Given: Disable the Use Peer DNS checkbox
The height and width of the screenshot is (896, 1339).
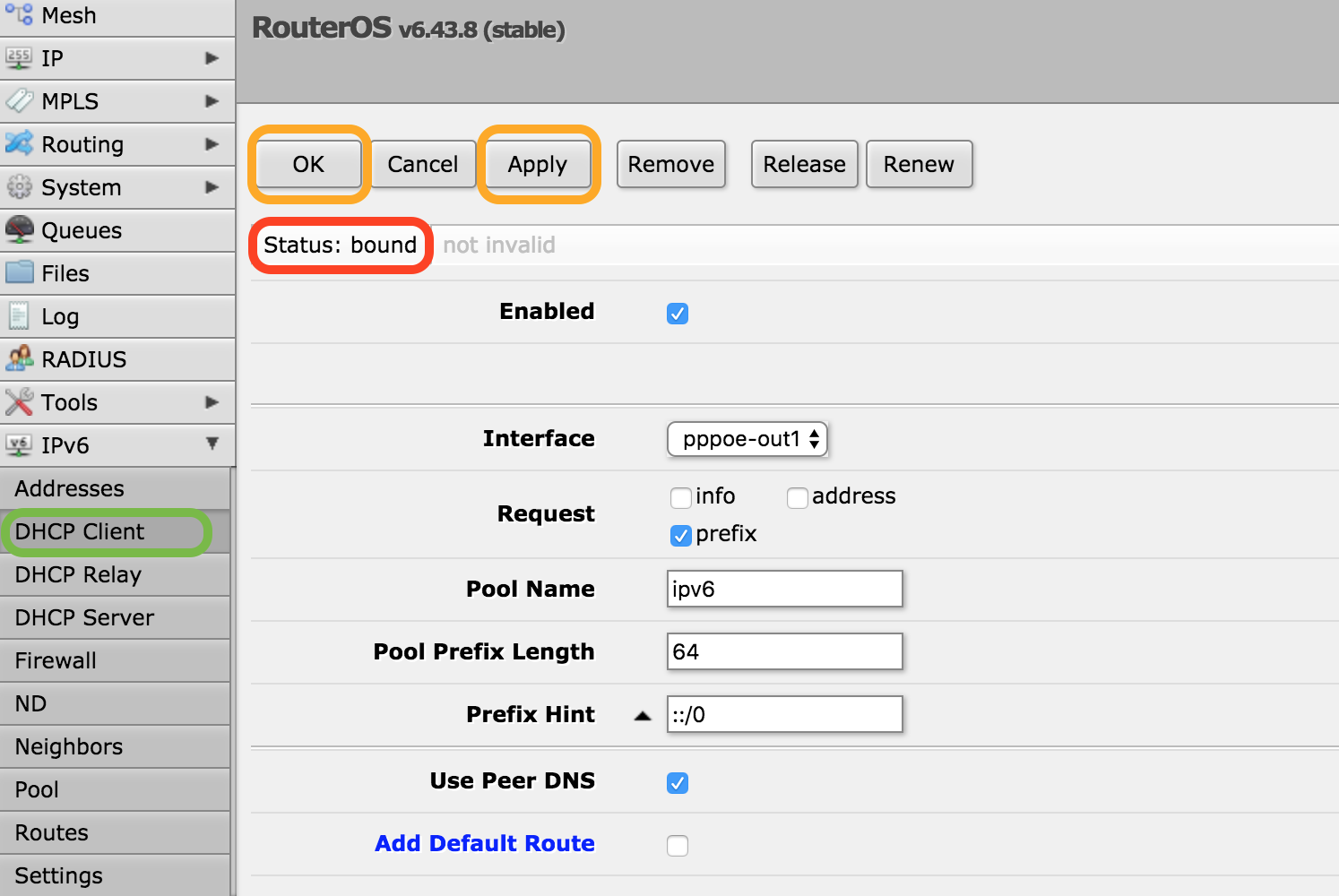Looking at the screenshot, I should [x=678, y=783].
